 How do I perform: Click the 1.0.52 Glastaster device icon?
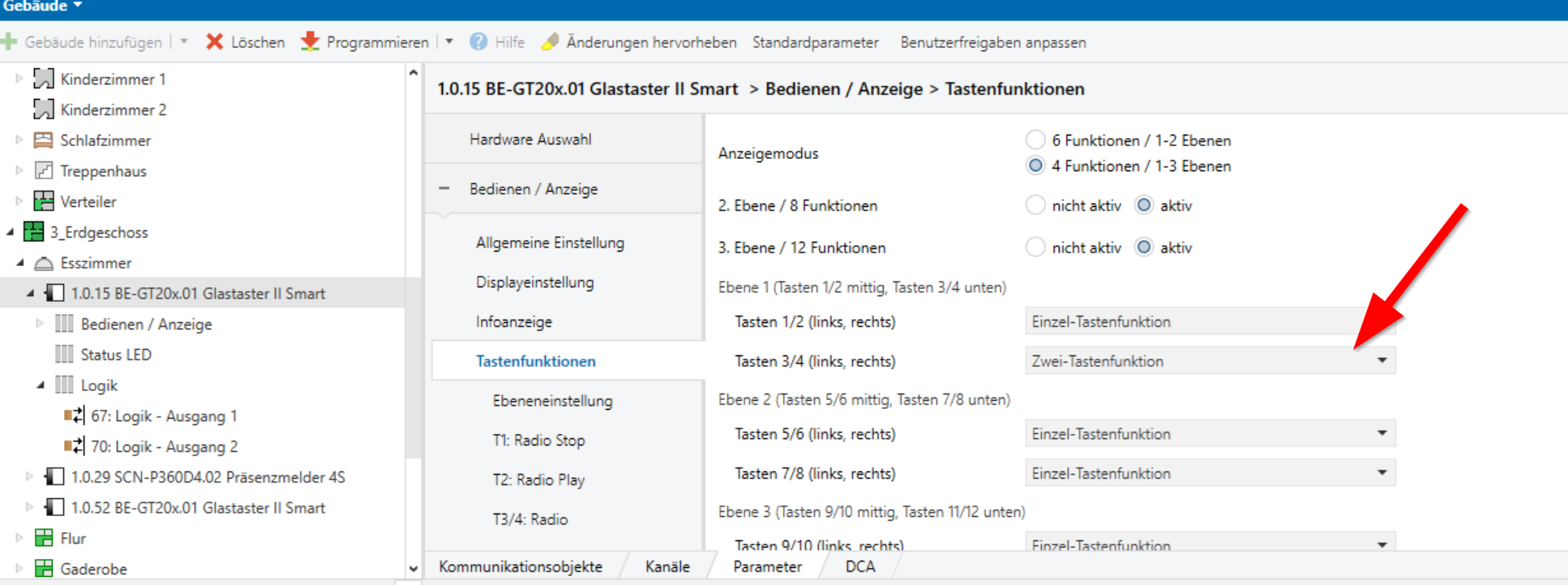(54, 507)
